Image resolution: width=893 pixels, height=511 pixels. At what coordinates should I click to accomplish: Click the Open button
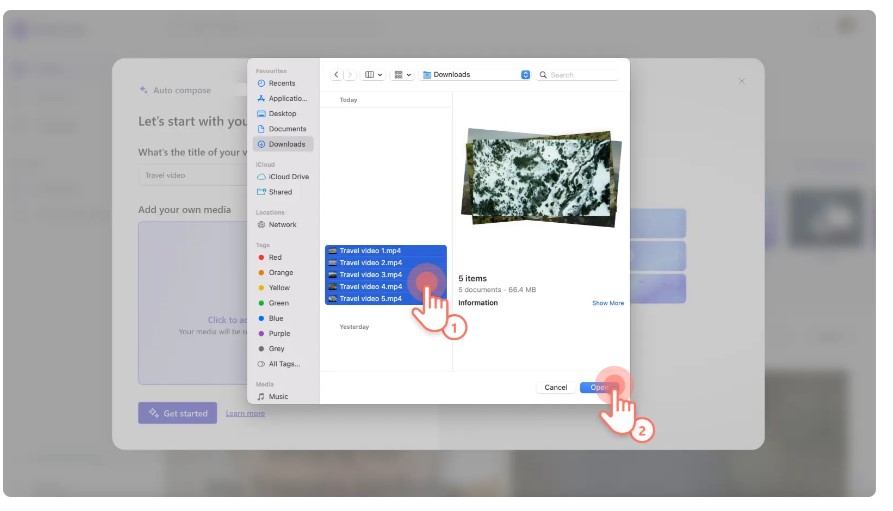pyautogui.click(x=599, y=387)
